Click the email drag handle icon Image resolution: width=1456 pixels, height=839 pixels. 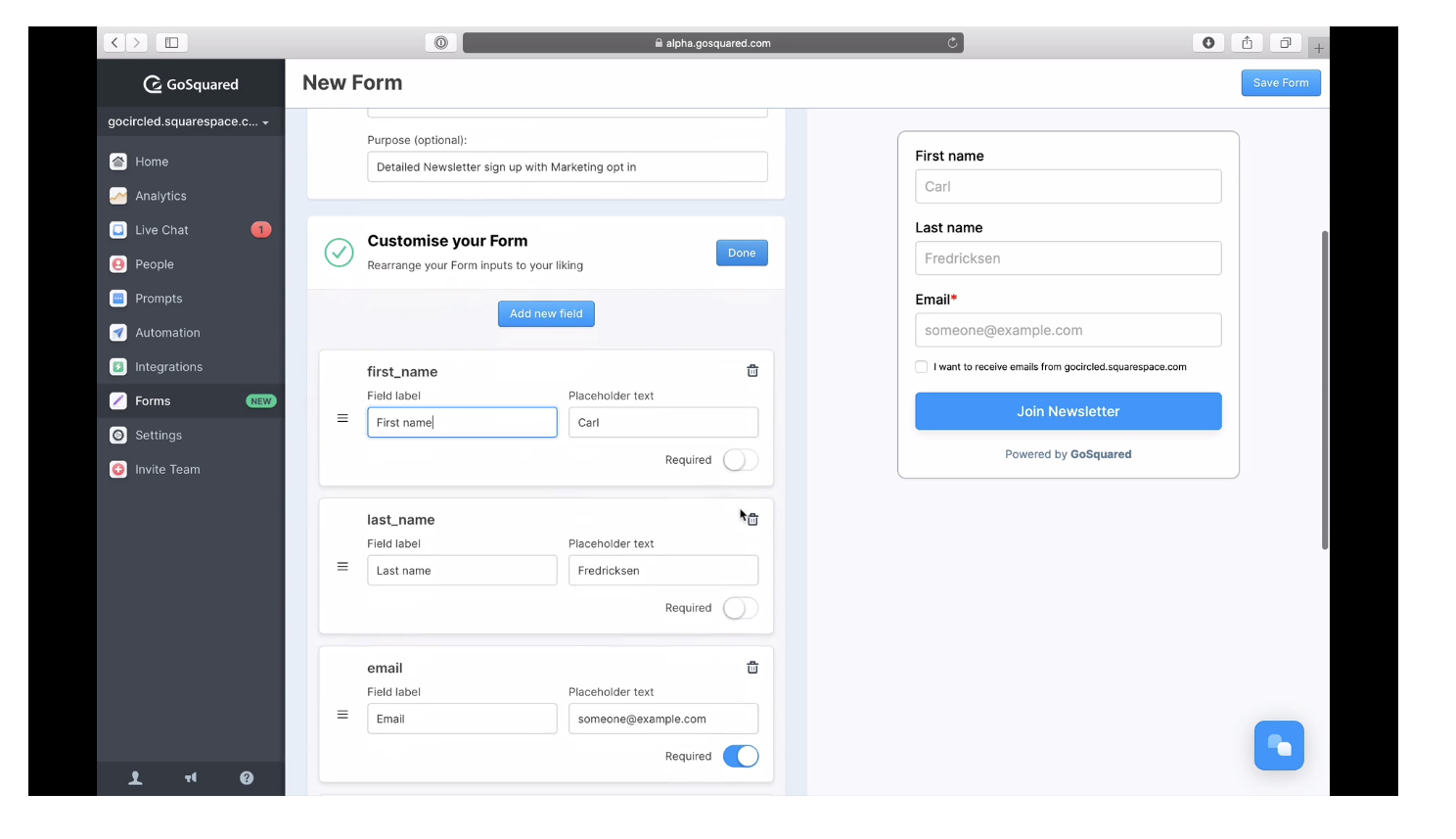coord(342,715)
